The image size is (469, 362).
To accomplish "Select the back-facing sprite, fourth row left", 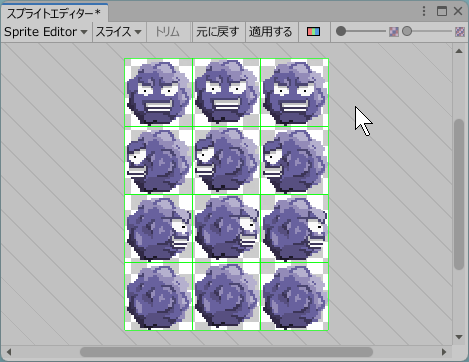I will tap(158, 296).
